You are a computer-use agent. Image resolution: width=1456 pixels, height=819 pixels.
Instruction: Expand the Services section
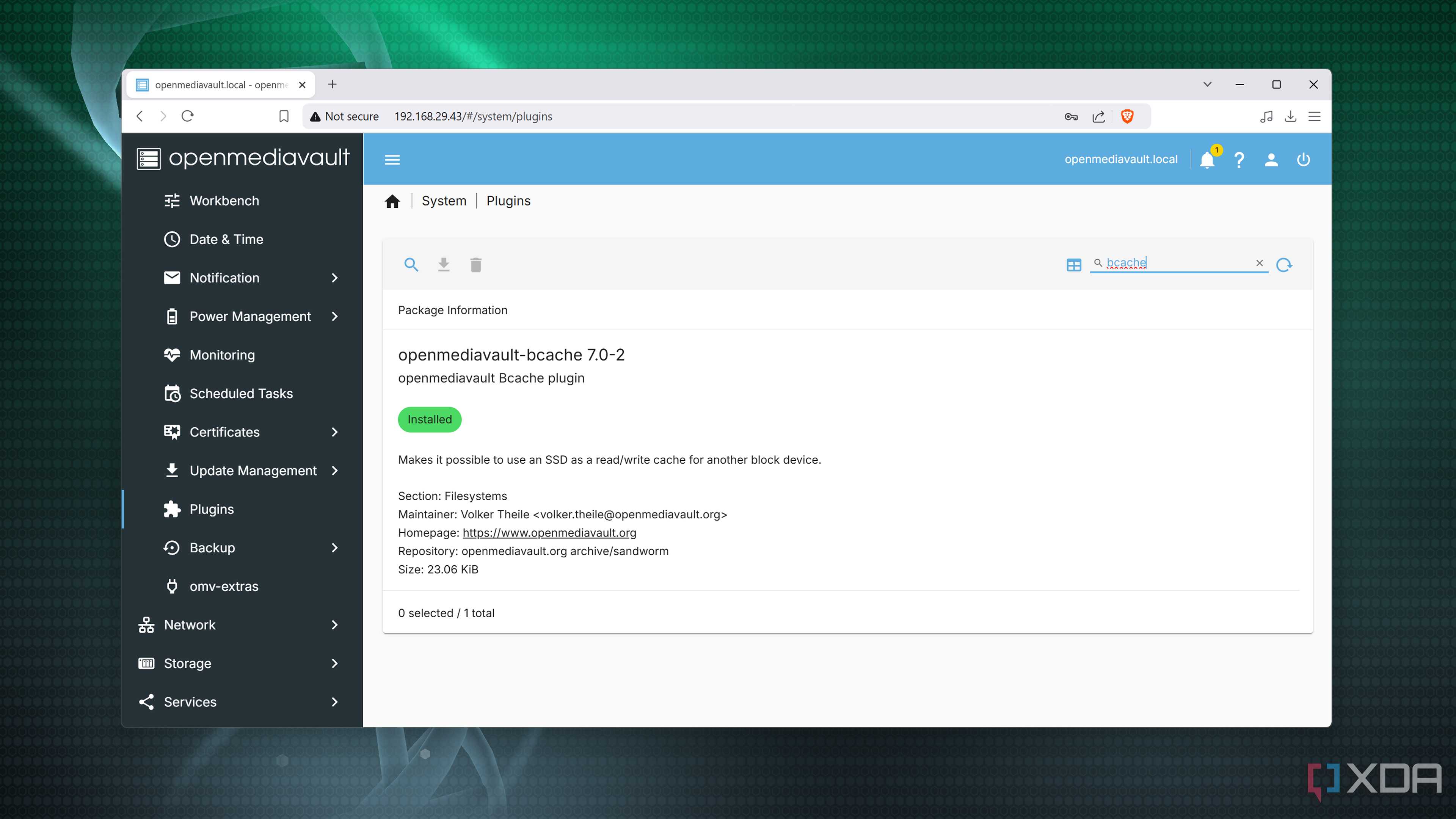click(243, 701)
